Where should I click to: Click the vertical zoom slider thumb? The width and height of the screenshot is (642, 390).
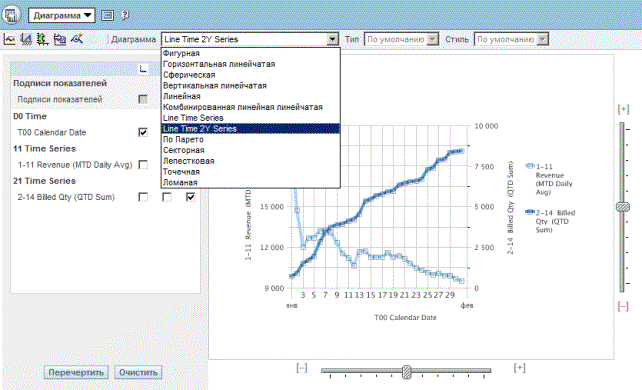coord(623,207)
